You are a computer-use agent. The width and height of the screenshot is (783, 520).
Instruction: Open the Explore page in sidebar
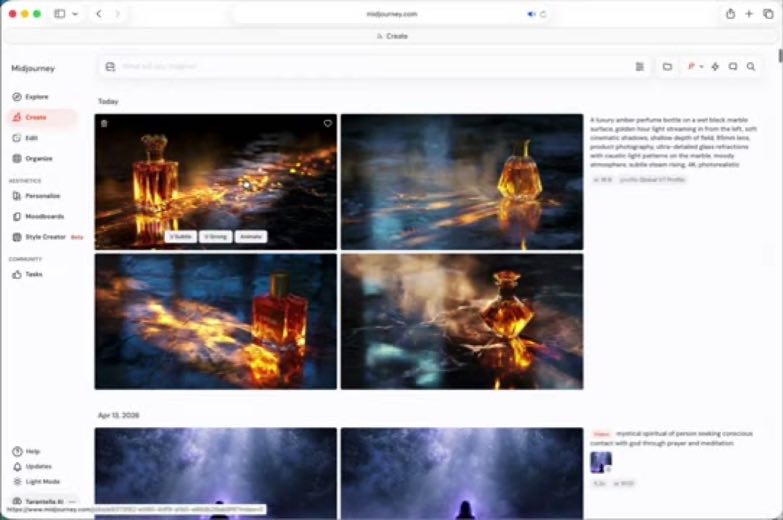coord(30,97)
